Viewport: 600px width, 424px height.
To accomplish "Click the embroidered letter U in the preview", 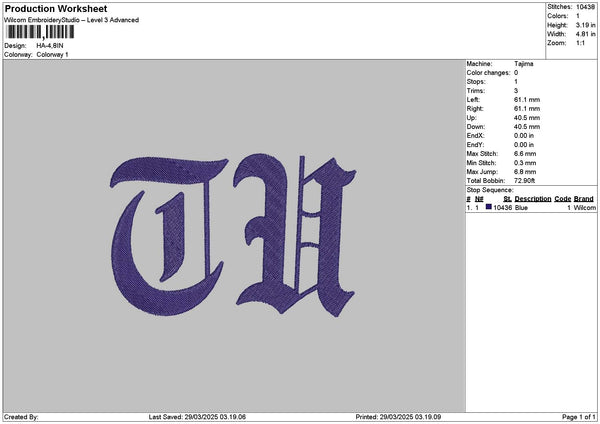I will pyautogui.click(x=295, y=235).
